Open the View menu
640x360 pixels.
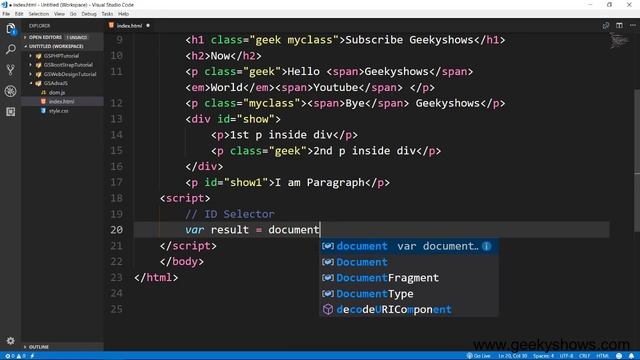click(x=59, y=14)
